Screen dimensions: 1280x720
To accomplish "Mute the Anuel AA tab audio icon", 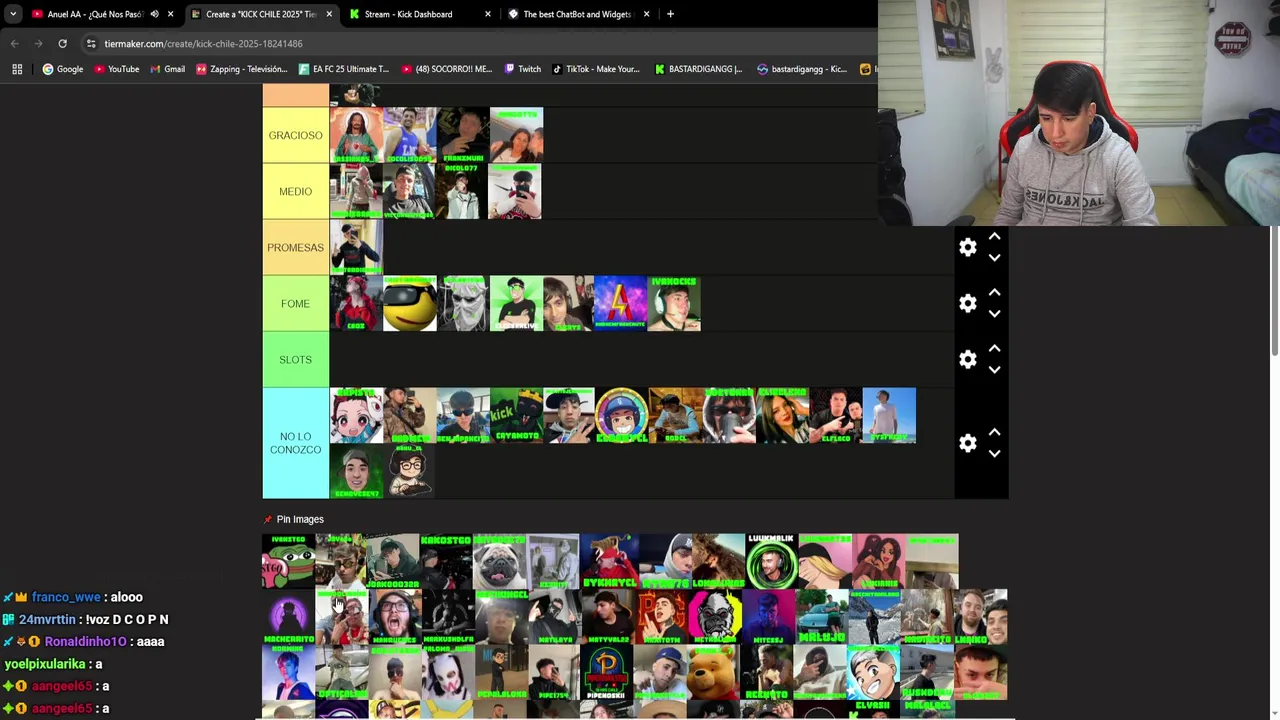I will 154,14.
